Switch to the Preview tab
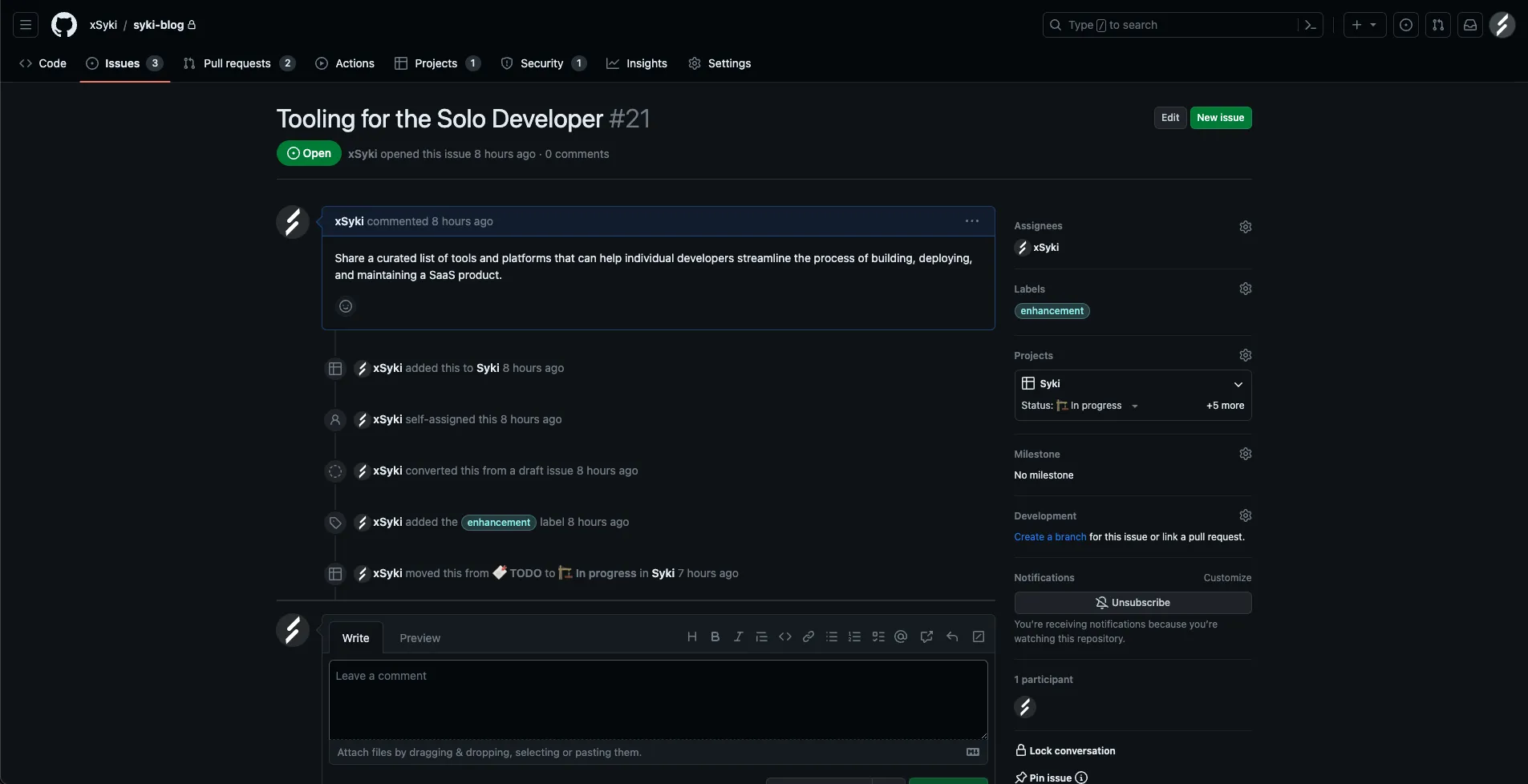 pyautogui.click(x=419, y=638)
